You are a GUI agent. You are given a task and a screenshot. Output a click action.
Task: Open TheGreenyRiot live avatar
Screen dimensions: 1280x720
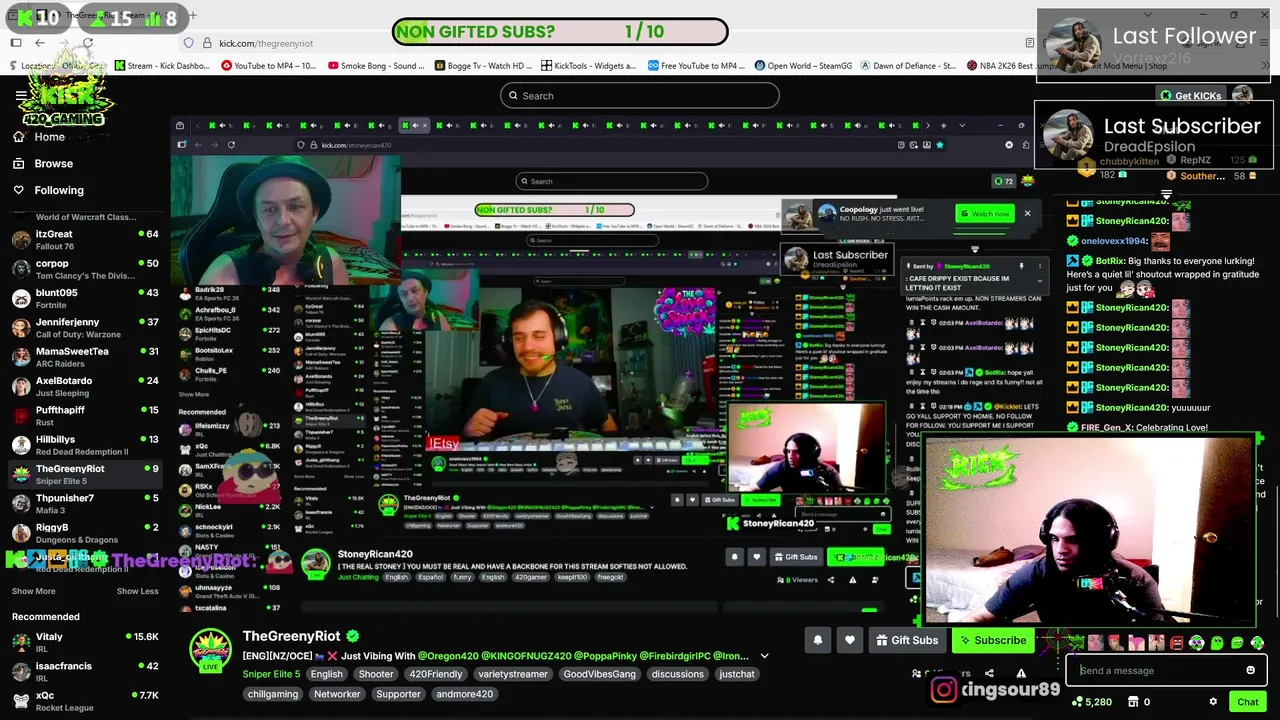(210, 651)
